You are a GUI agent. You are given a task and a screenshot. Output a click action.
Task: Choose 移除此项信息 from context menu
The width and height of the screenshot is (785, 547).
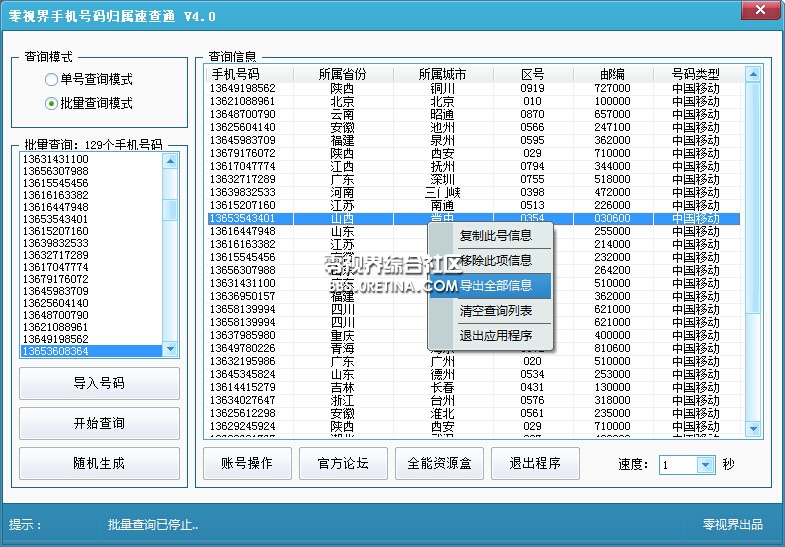[x=495, y=260]
